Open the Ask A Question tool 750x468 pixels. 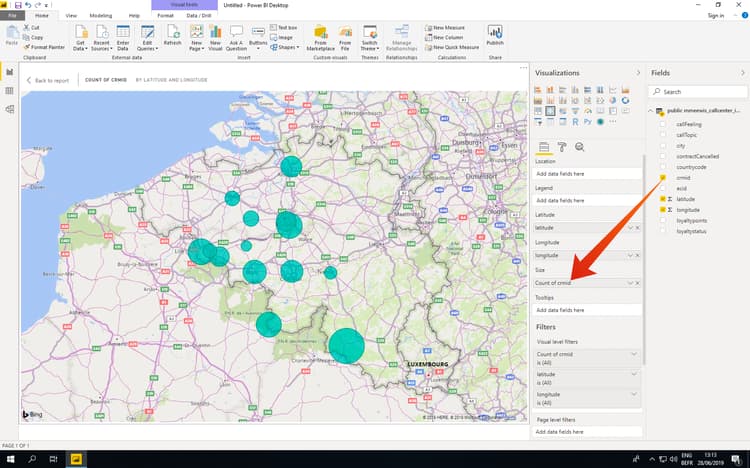(236, 35)
